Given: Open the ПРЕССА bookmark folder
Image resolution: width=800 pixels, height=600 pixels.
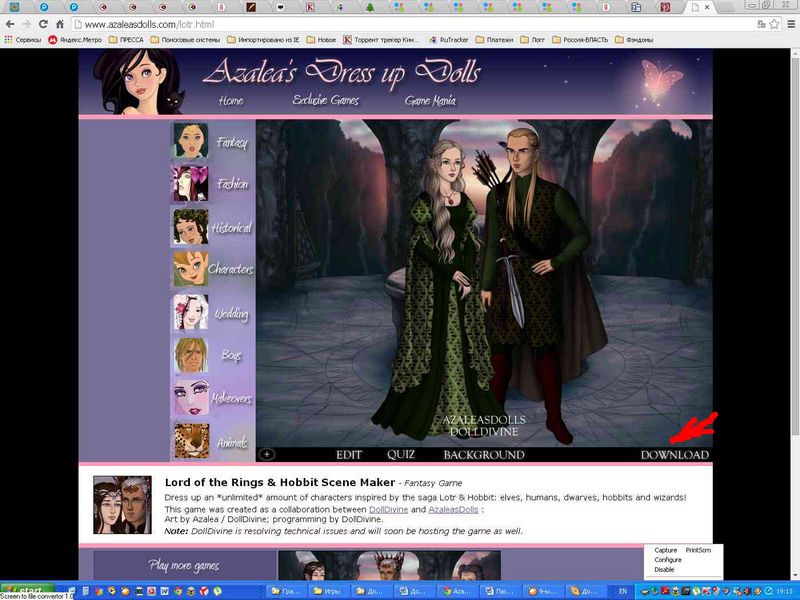Looking at the screenshot, I should coord(126,39).
